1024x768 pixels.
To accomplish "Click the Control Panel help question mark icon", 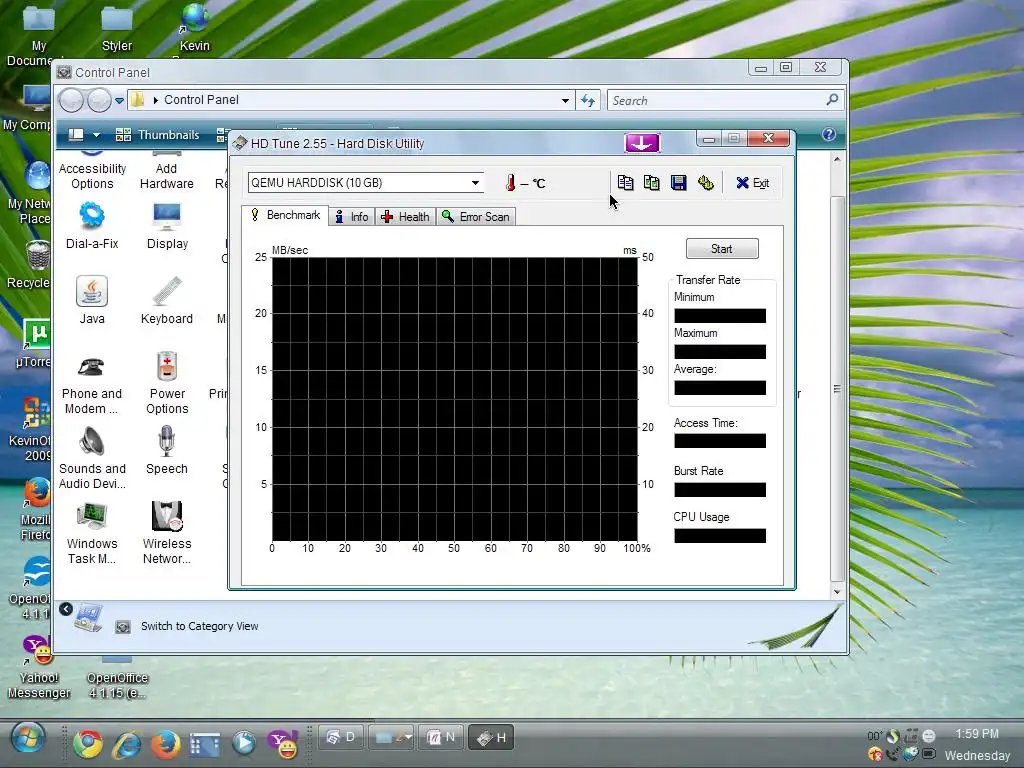I will click(x=829, y=135).
